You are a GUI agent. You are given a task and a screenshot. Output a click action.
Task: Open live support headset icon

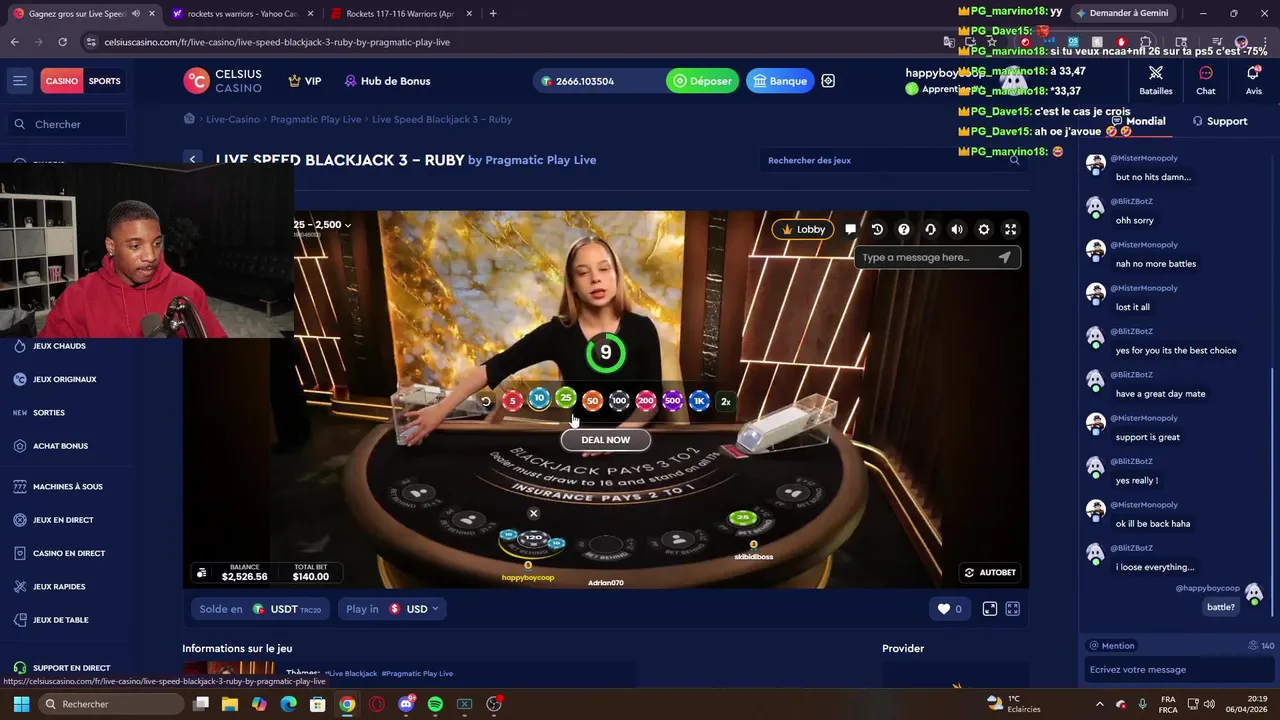coord(930,229)
